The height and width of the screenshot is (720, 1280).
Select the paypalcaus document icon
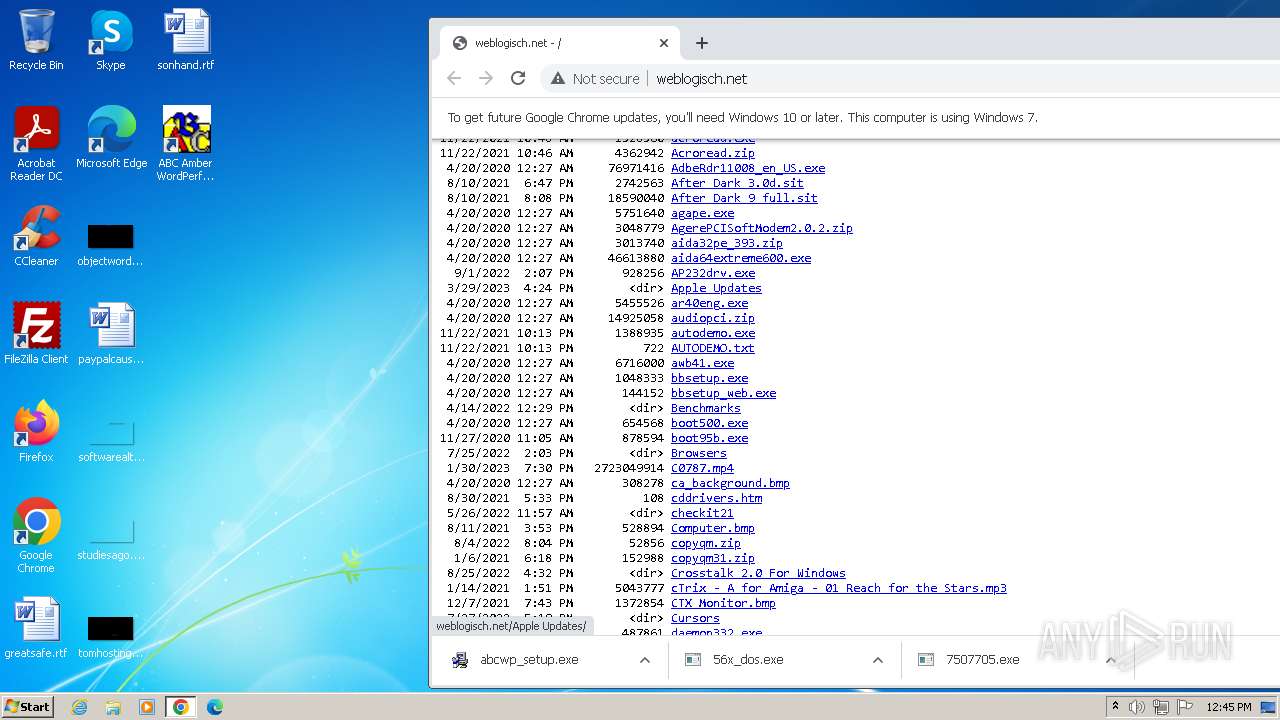click(x=110, y=333)
